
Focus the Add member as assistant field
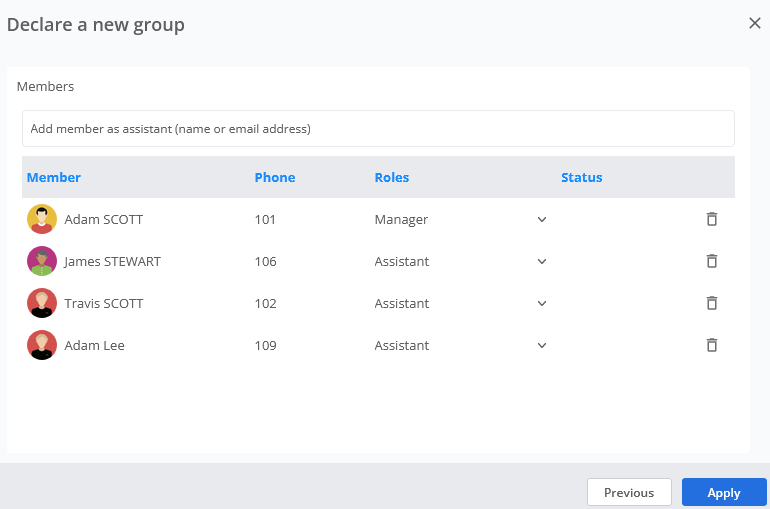(x=378, y=129)
